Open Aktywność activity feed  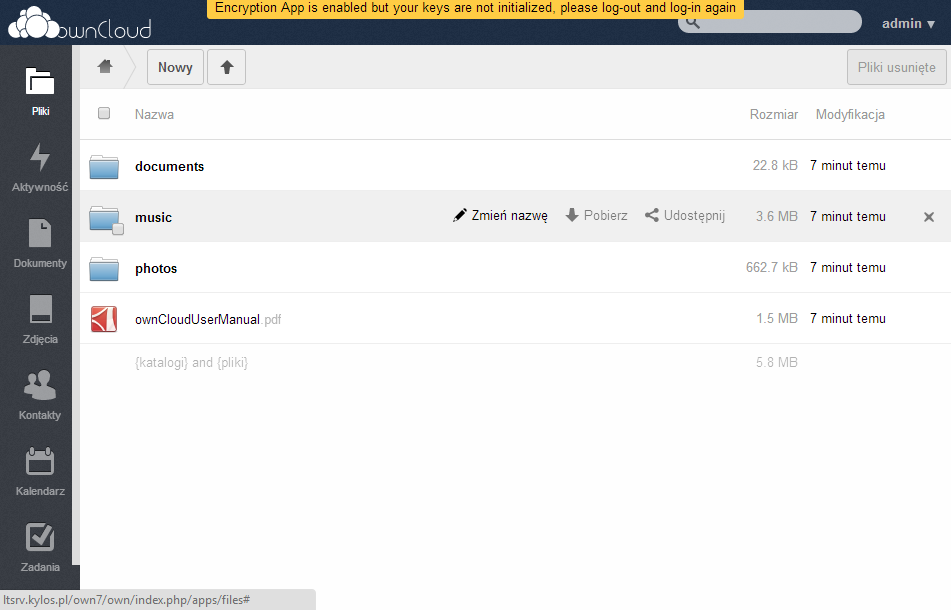[x=40, y=167]
